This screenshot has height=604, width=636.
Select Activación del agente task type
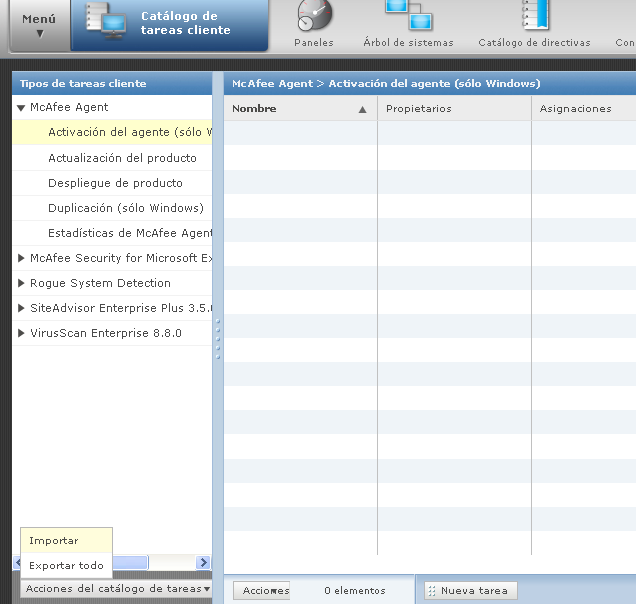(112, 132)
